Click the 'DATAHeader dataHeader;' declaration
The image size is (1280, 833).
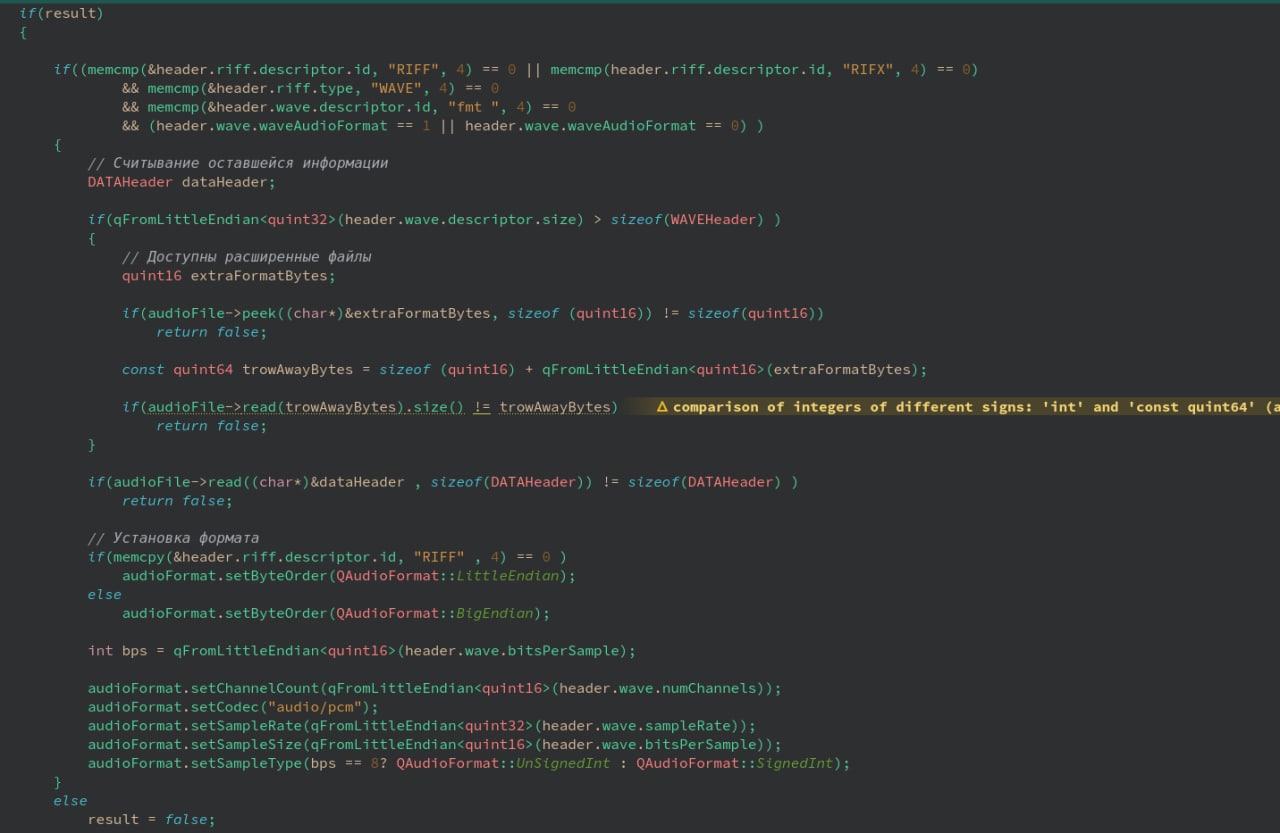coord(181,182)
